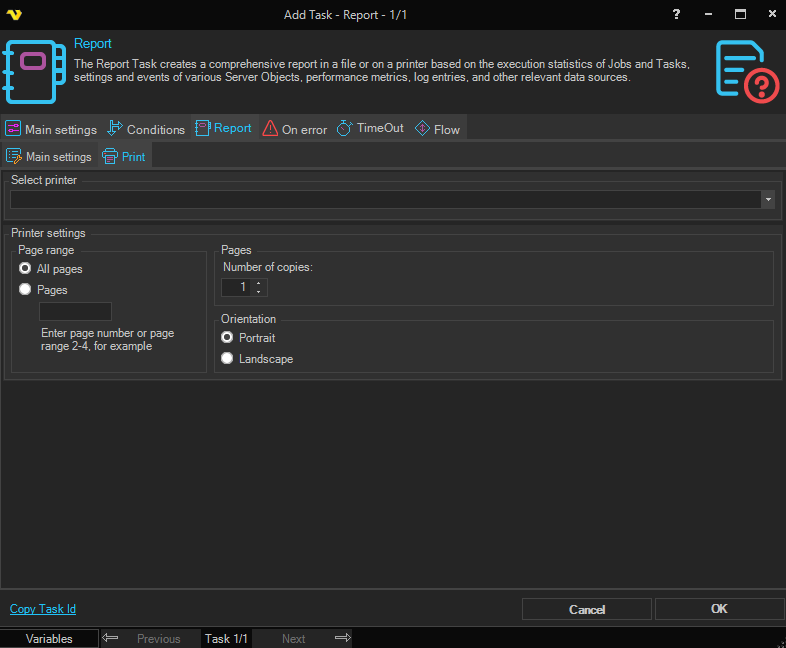Screen dimensions: 786x648
Task: Click the Conditions tab icon
Action: point(114,129)
